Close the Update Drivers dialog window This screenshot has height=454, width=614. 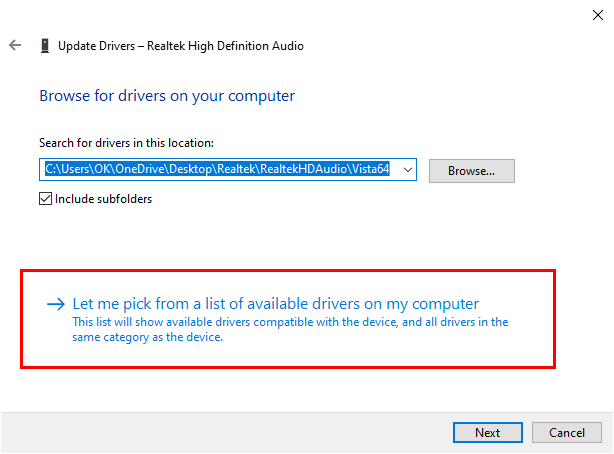[597, 13]
